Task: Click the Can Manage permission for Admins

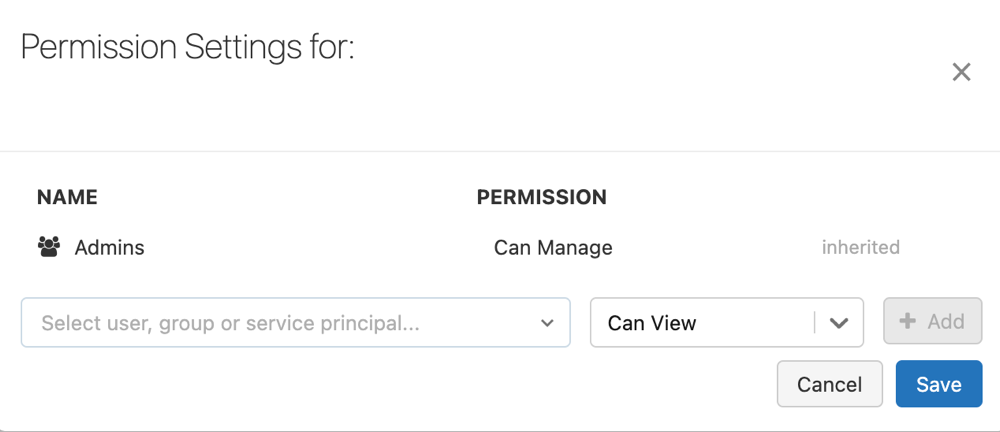Action: click(x=553, y=247)
